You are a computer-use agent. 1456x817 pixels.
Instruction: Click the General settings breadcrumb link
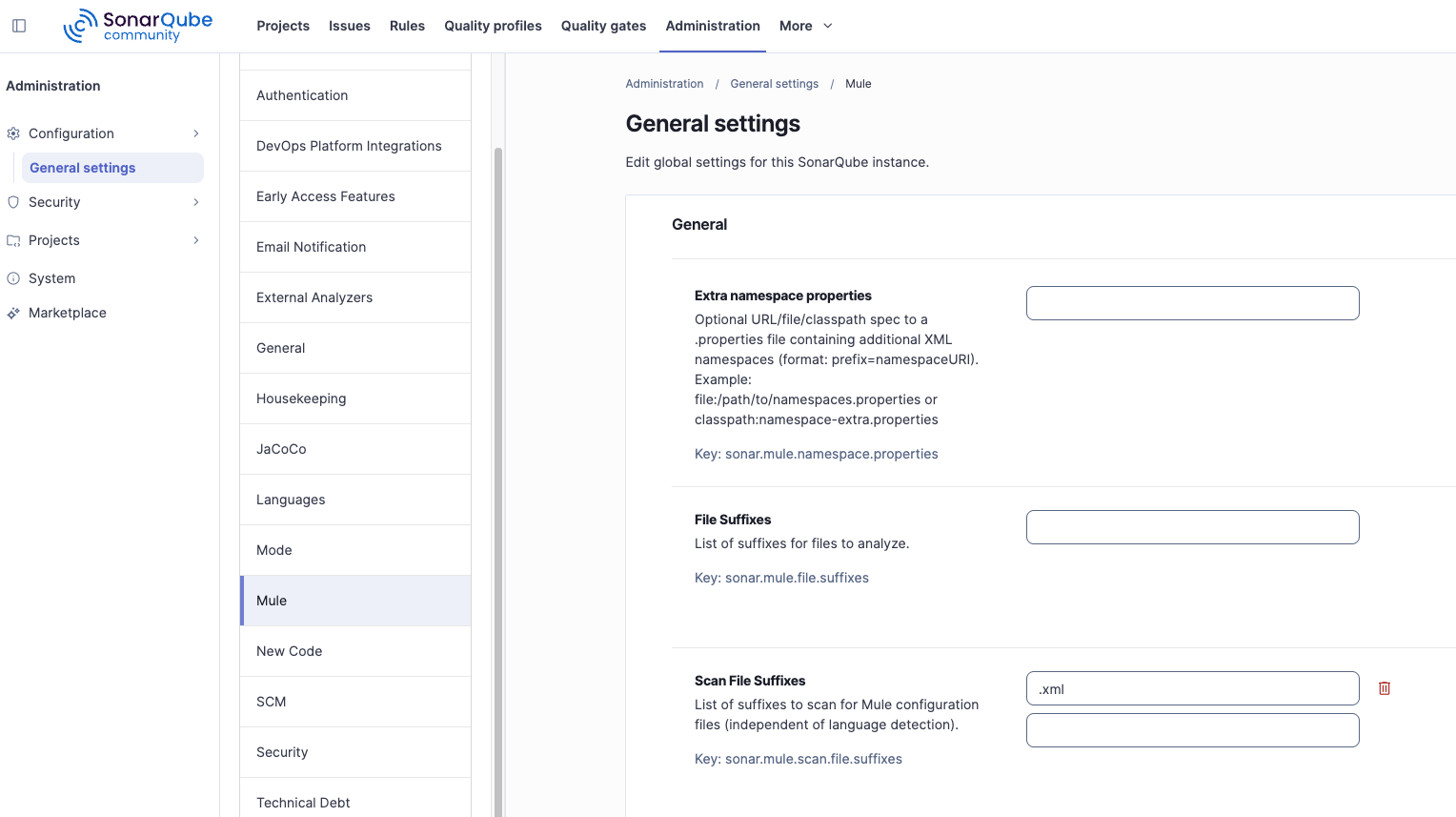(774, 84)
